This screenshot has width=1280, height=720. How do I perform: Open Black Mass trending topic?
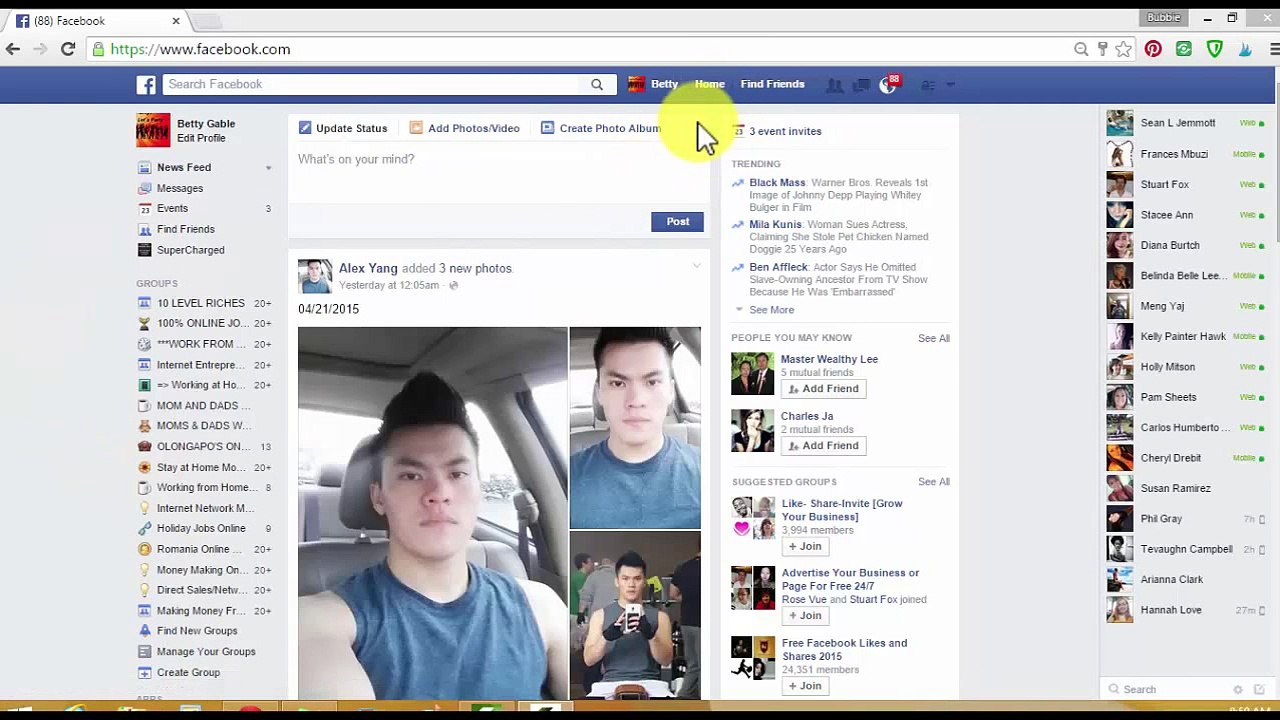click(x=777, y=183)
